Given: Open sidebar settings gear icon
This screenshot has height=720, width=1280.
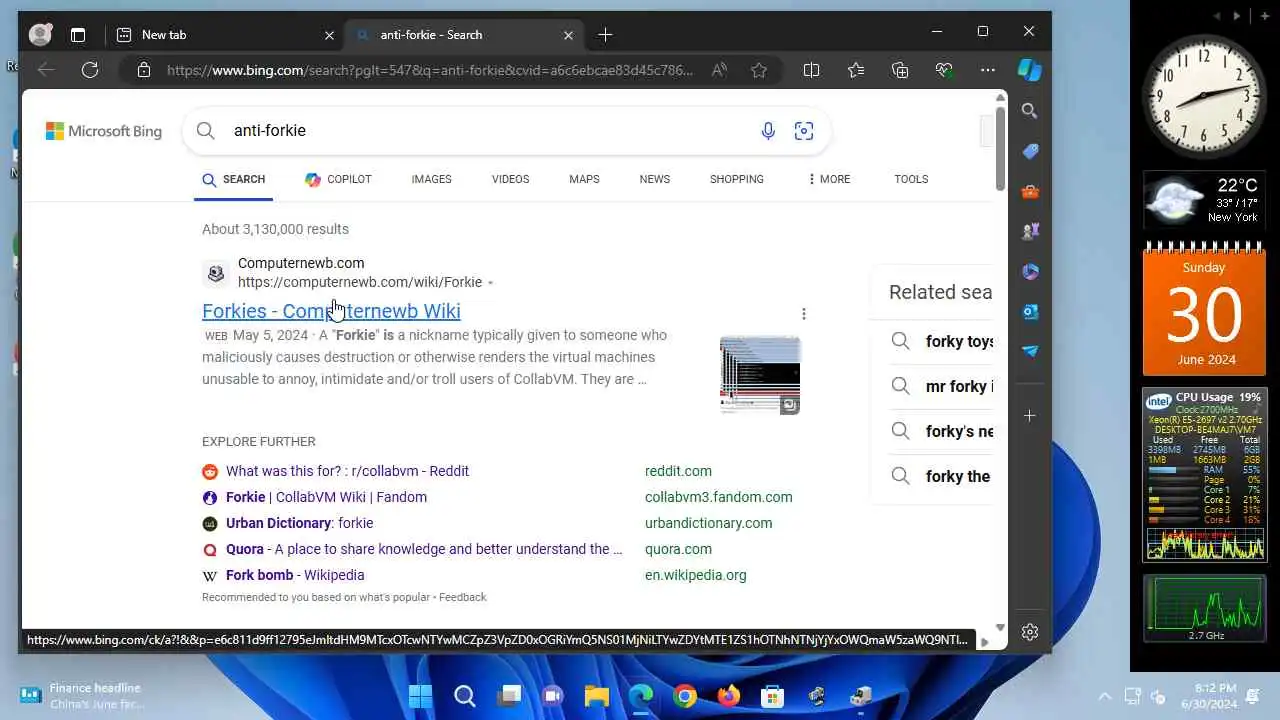Looking at the screenshot, I should pyautogui.click(x=1030, y=632).
